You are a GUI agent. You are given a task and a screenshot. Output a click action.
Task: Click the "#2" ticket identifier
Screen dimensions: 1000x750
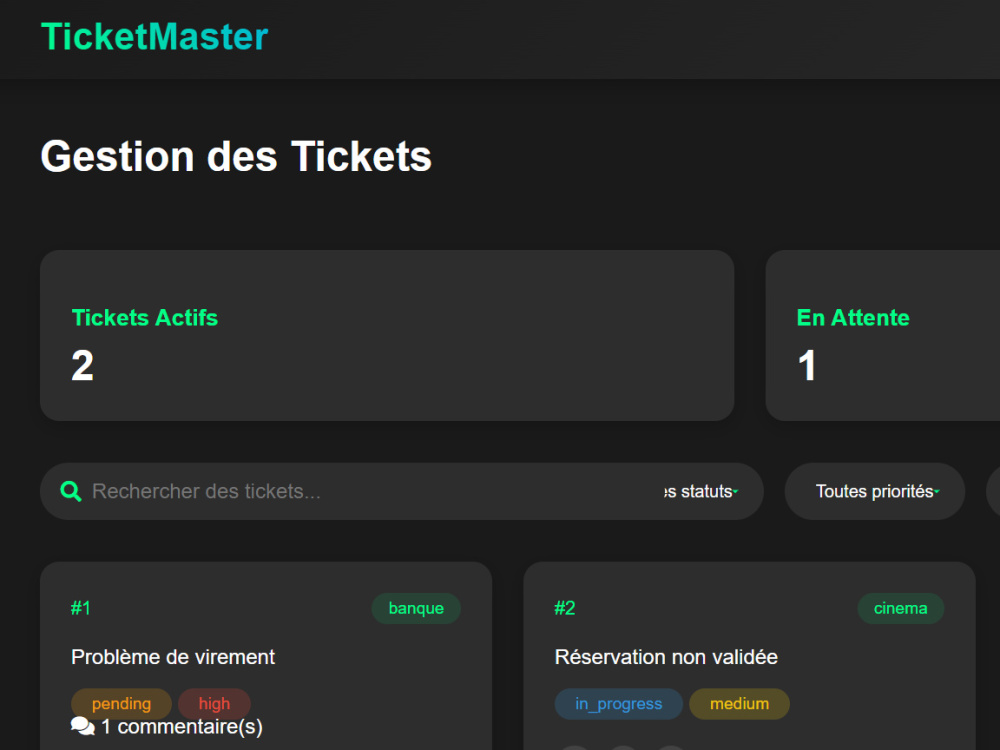click(565, 608)
